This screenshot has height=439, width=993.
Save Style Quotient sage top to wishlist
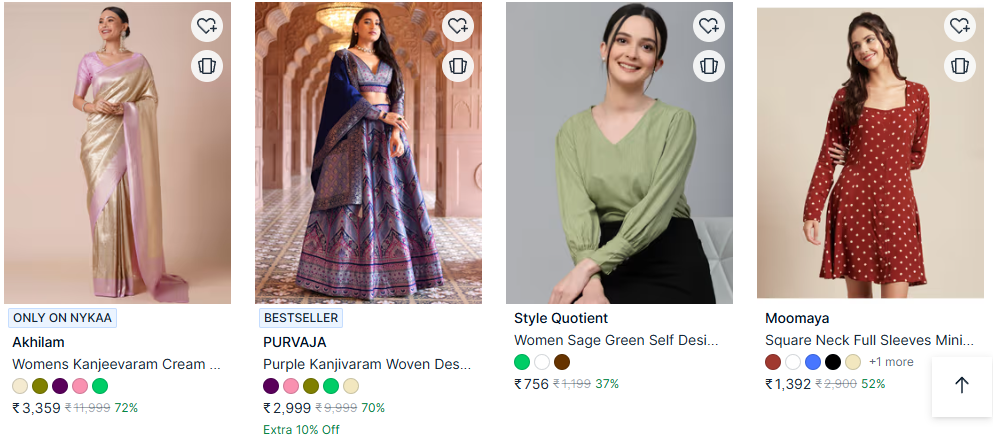pos(709,26)
